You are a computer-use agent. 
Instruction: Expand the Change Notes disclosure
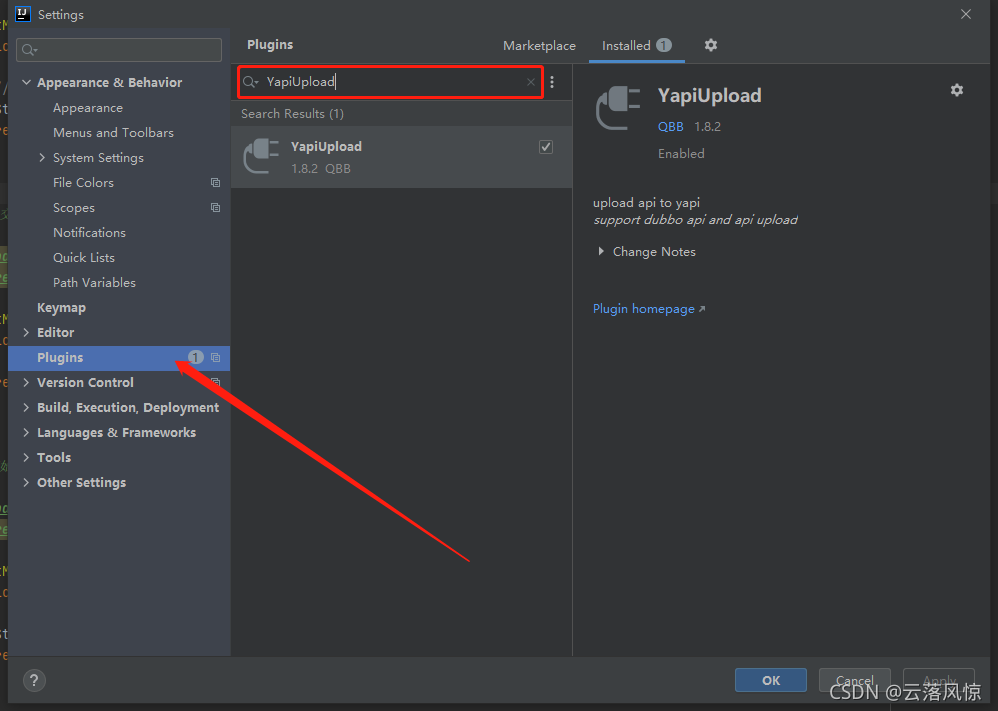(601, 251)
